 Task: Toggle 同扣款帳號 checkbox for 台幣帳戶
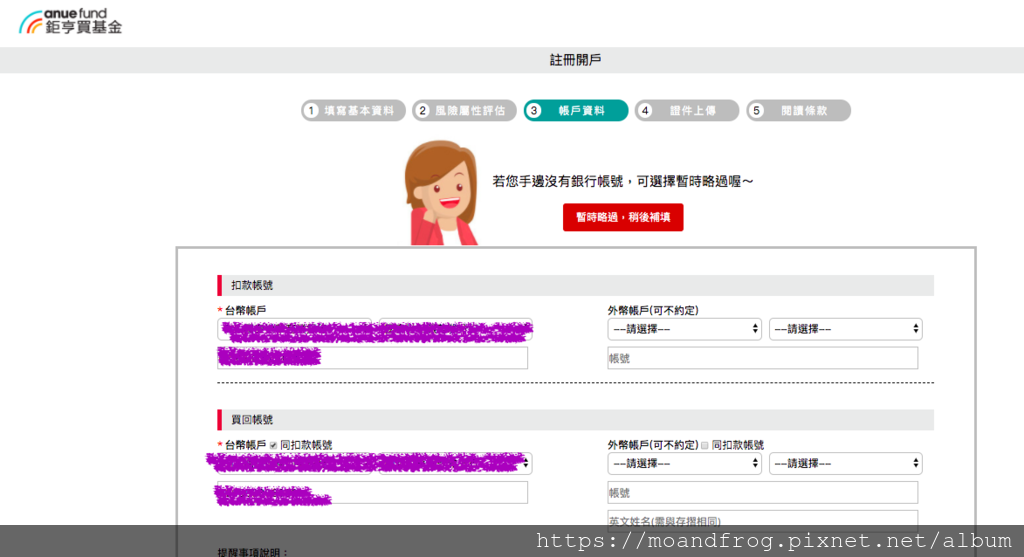tap(274, 445)
